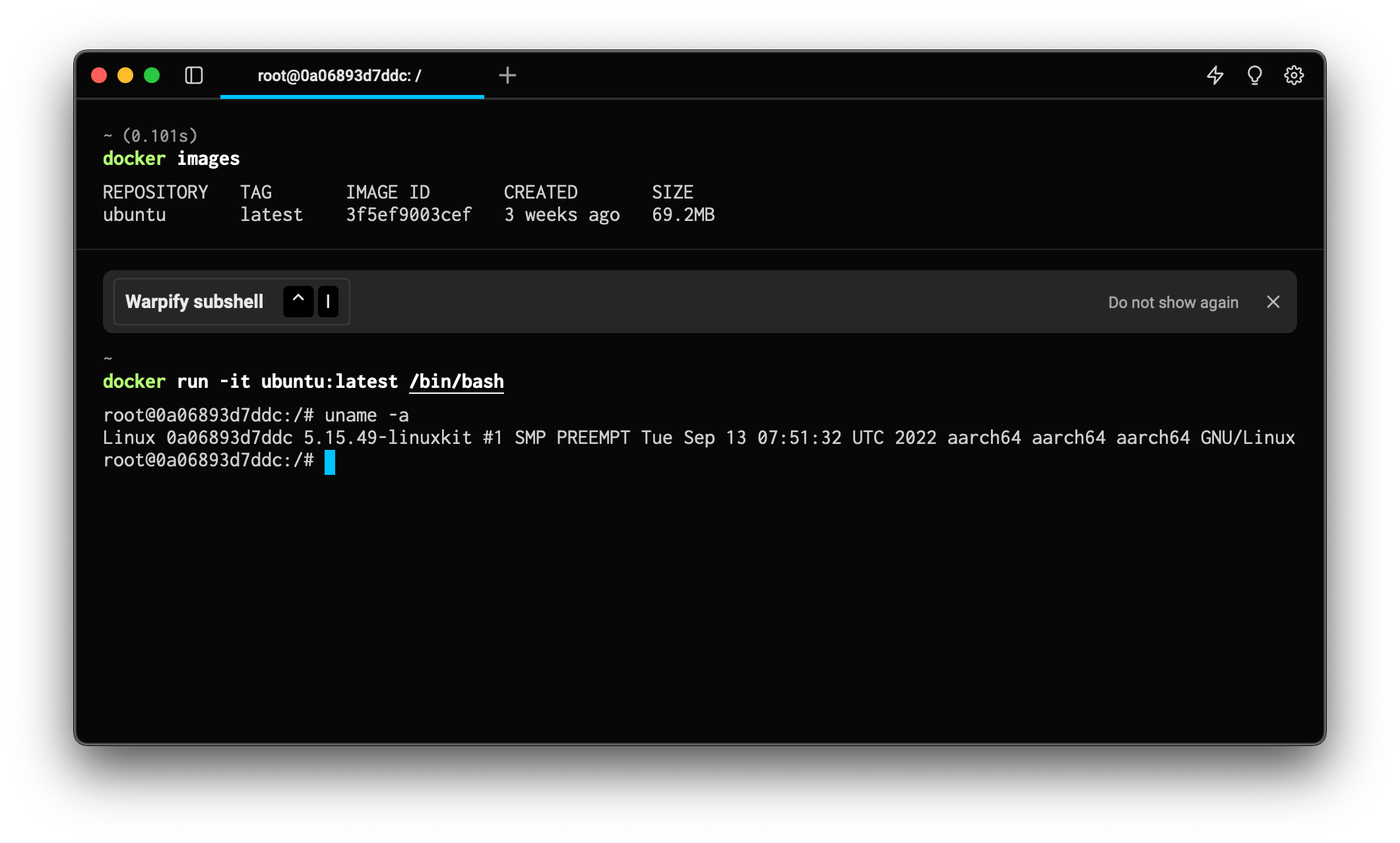1400x843 pixels.
Task: Open a new tab with the plus icon
Action: pyautogui.click(x=507, y=75)
